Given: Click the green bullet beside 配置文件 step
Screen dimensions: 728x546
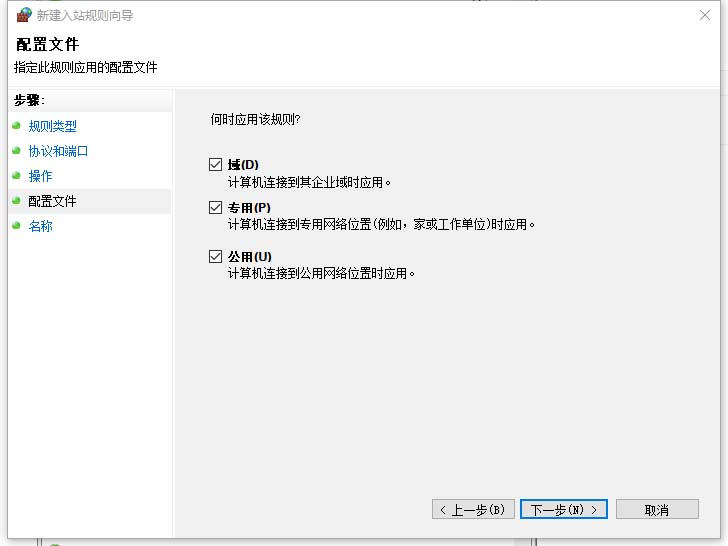Looking at the screenshot, I should pos(16,201).
